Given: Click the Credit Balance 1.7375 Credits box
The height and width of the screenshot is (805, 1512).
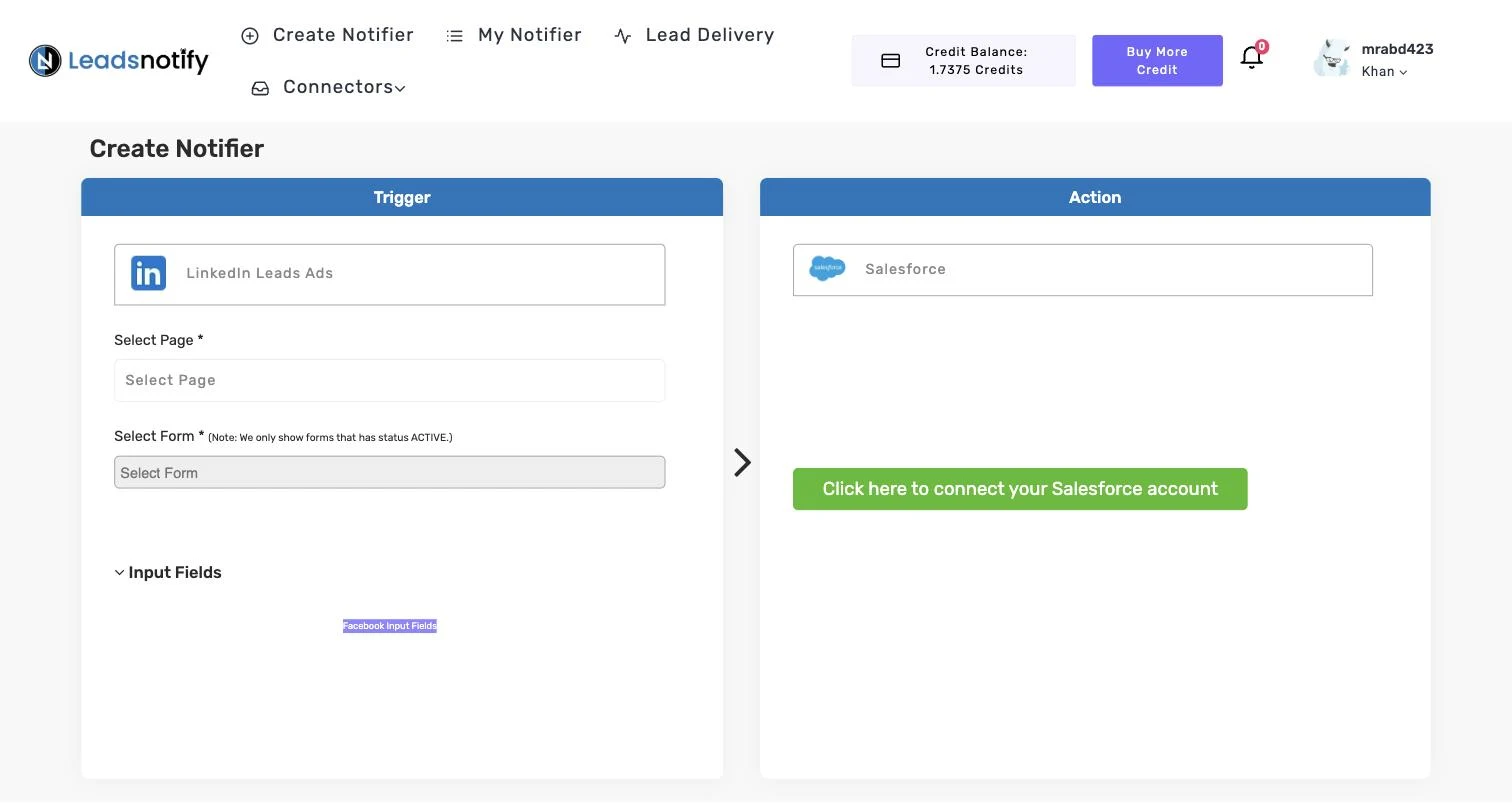Looking at the screenshot, I should (x=963, y=60).
